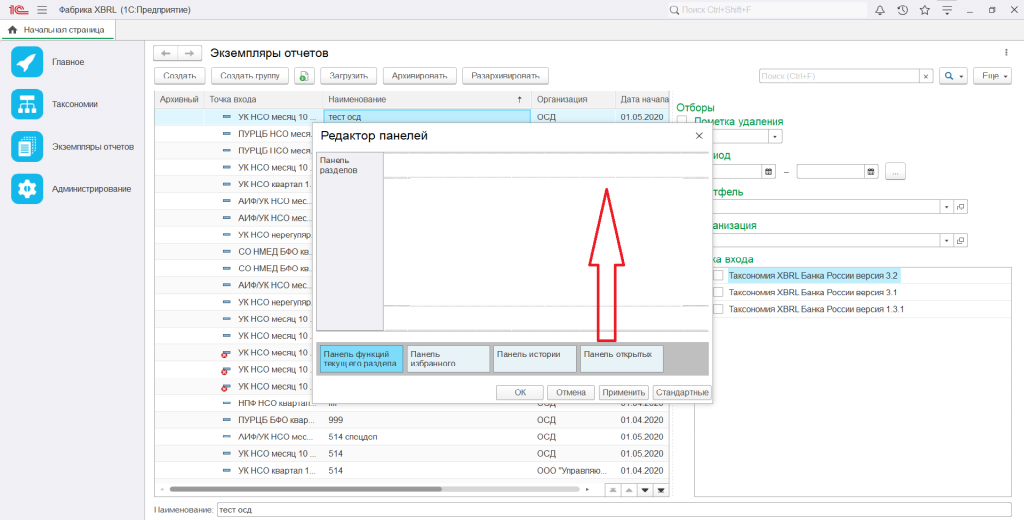Image resolution: width=1024 pixels, height=520 pixels.
Task: Move down one row arrow
Action: point(645,490)
